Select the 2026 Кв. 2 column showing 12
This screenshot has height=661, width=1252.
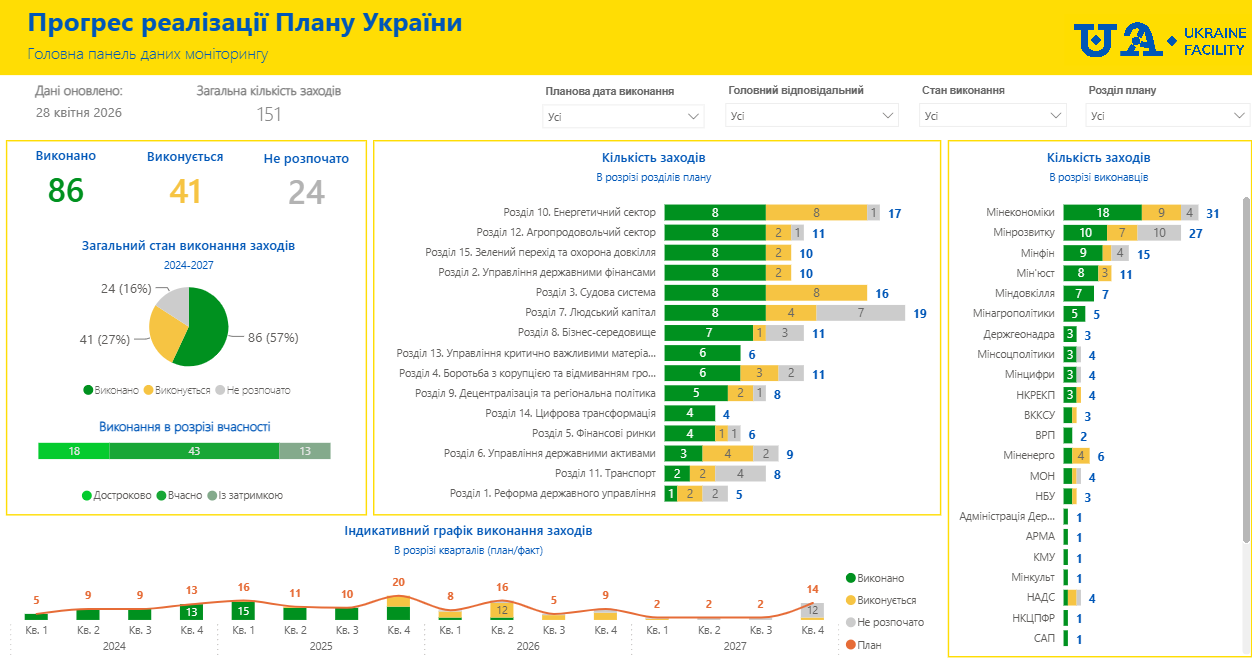click(502, 610)
